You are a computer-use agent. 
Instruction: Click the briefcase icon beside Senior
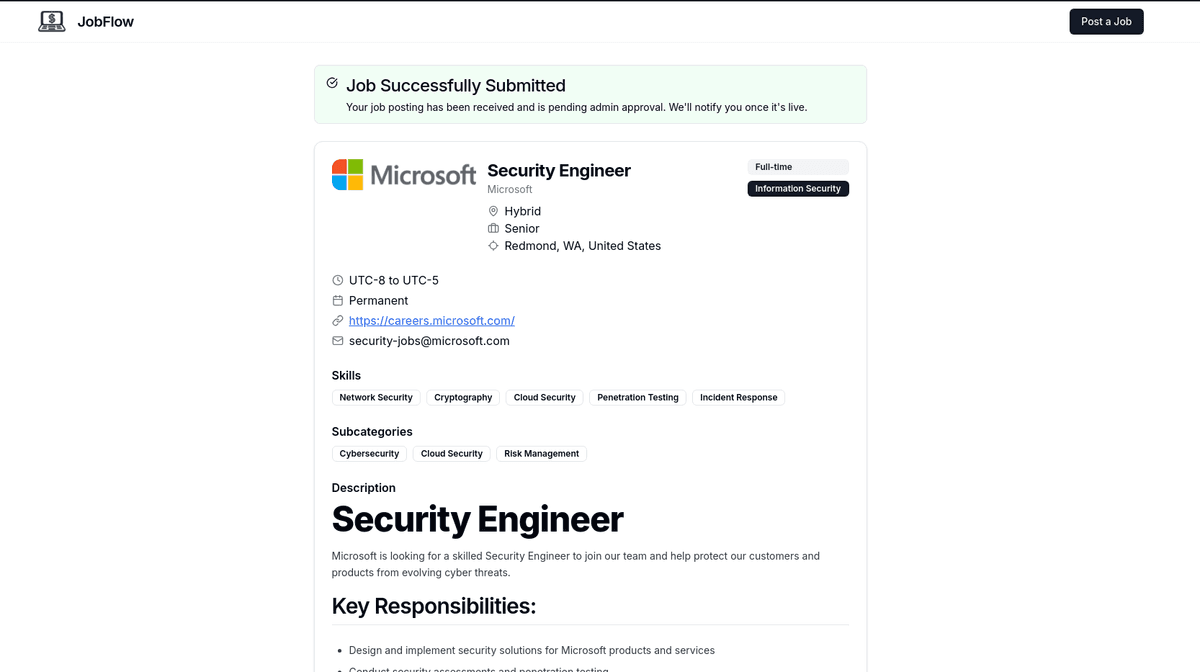pos(493,228)
